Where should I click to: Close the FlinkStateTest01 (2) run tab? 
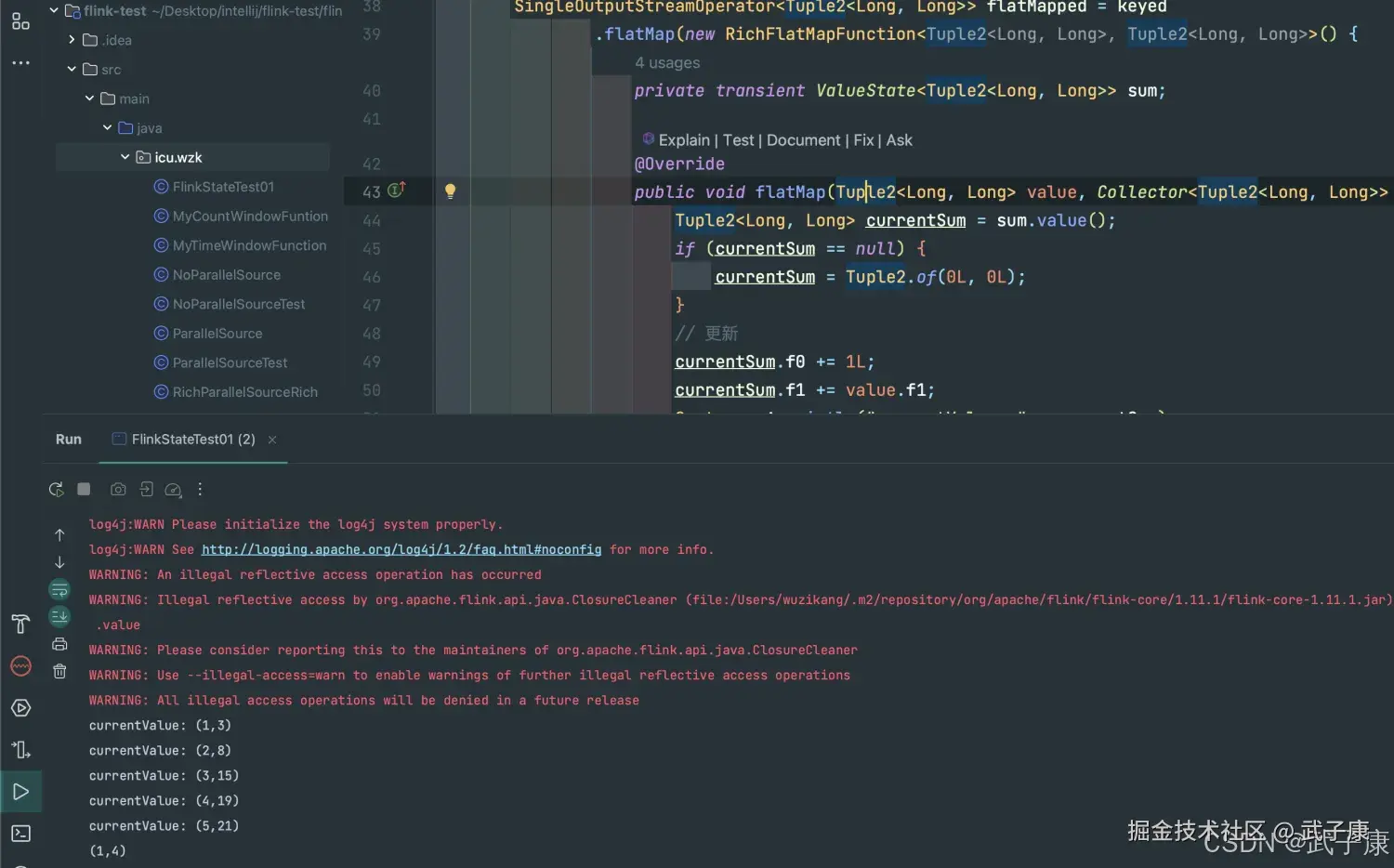272,440
